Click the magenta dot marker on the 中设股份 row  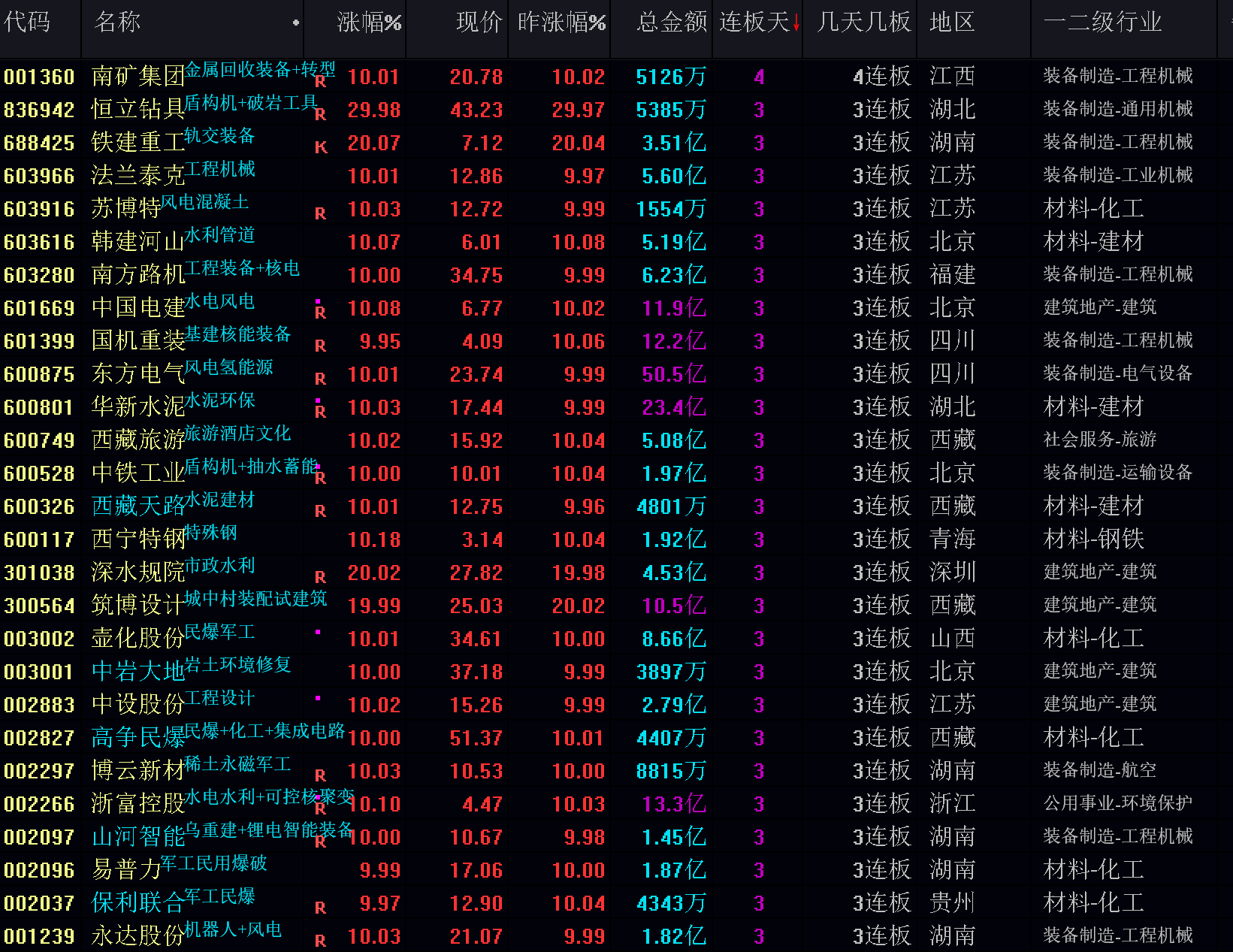coord(318,698)
